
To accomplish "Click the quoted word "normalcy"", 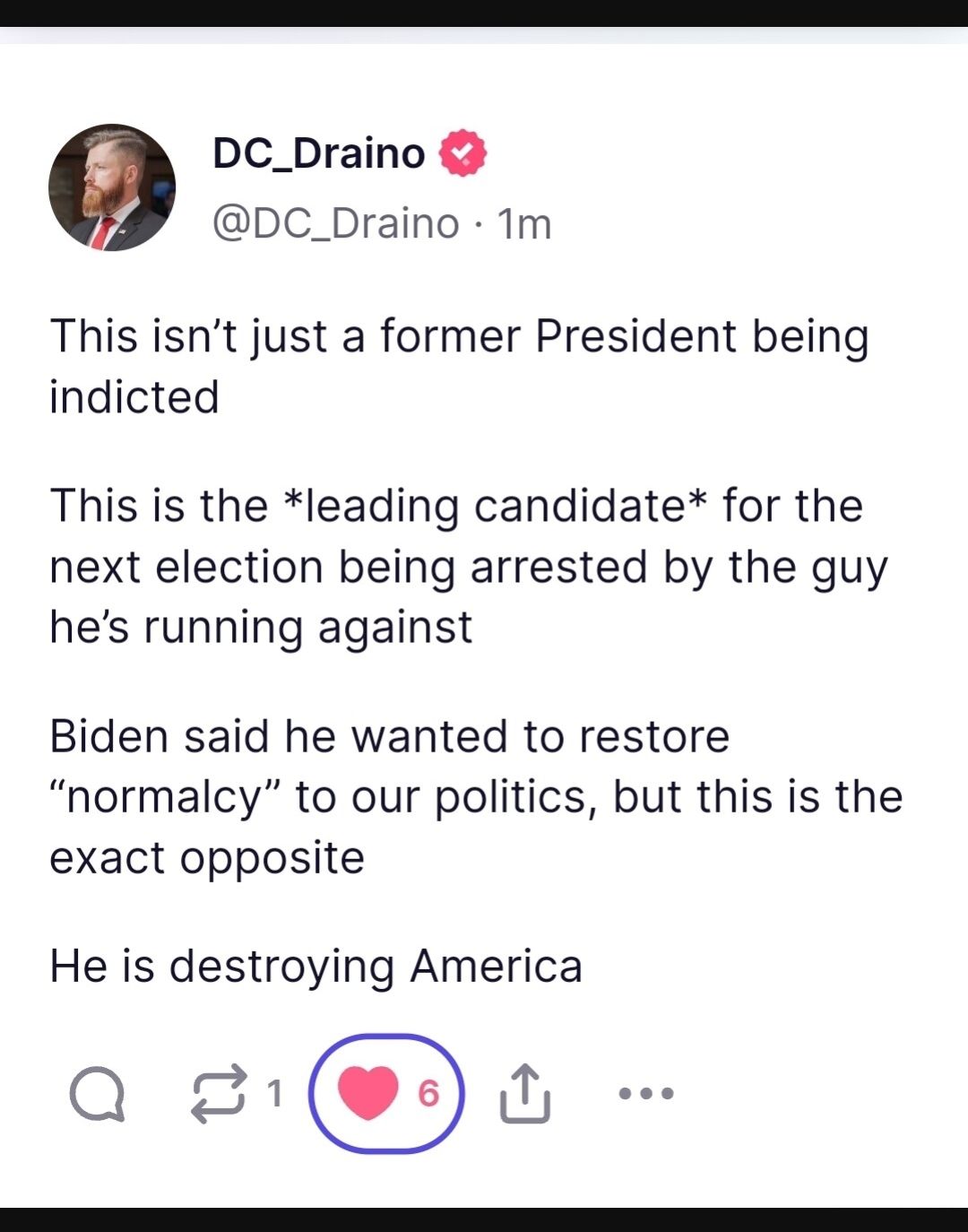I will tap(166, 797).
